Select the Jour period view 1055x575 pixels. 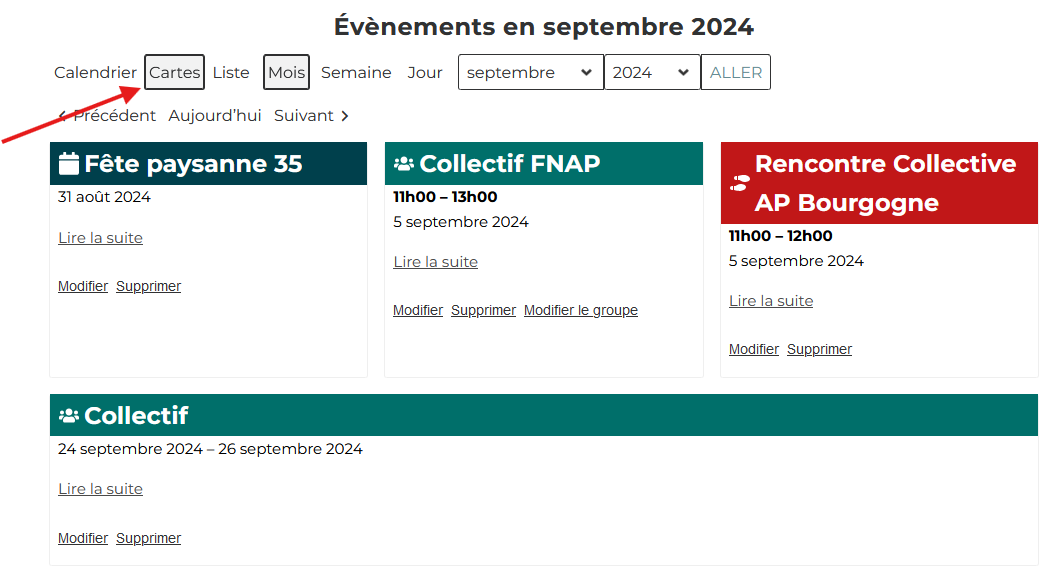tap(425, 72)
